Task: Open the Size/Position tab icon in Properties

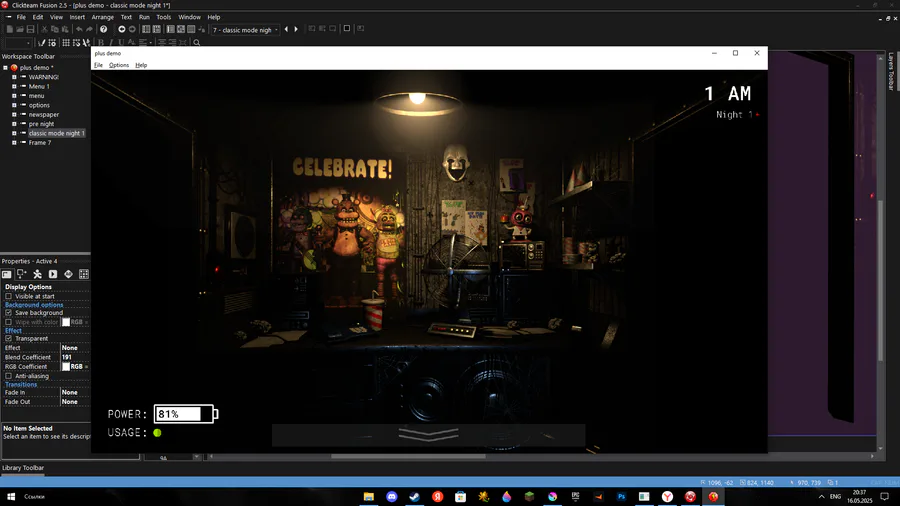Action: coord(22,274)
